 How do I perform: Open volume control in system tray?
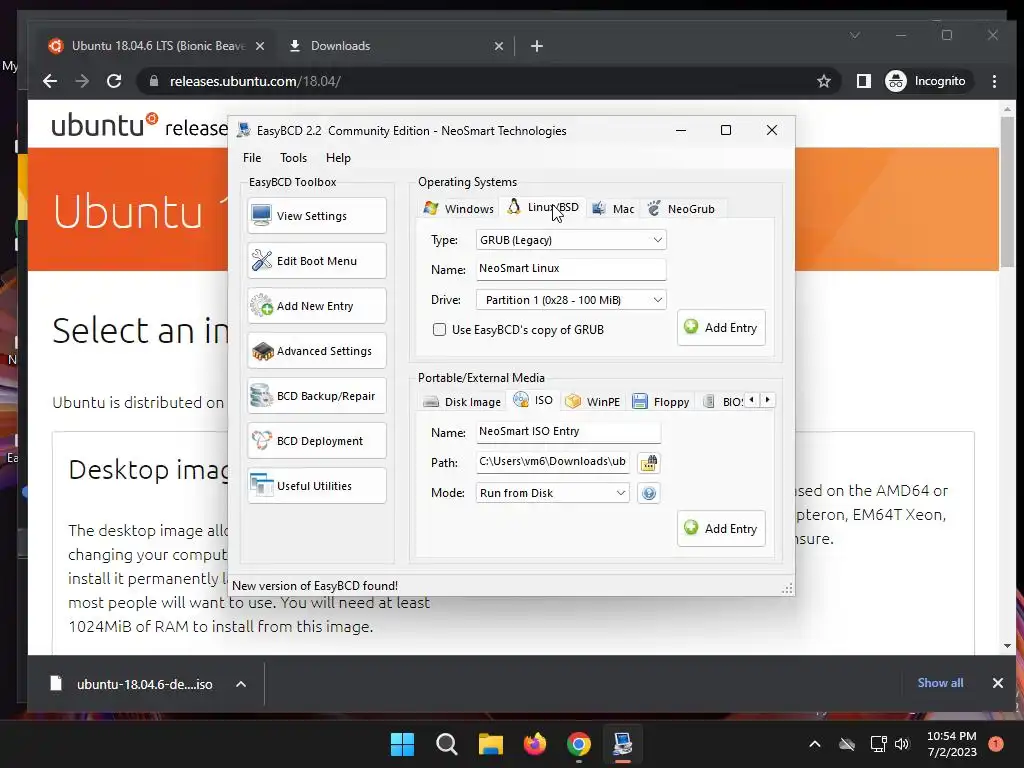click(x=902, y=744)
